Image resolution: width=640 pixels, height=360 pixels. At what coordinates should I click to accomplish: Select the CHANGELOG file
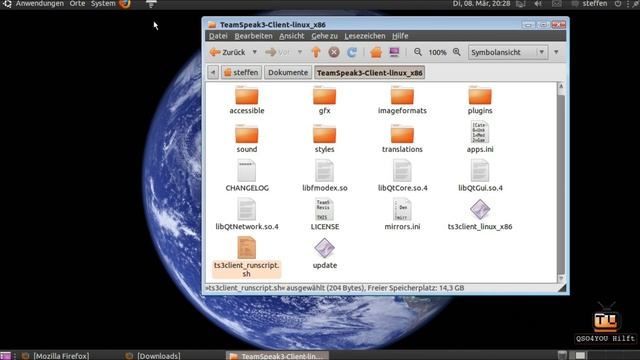[247, 176]
